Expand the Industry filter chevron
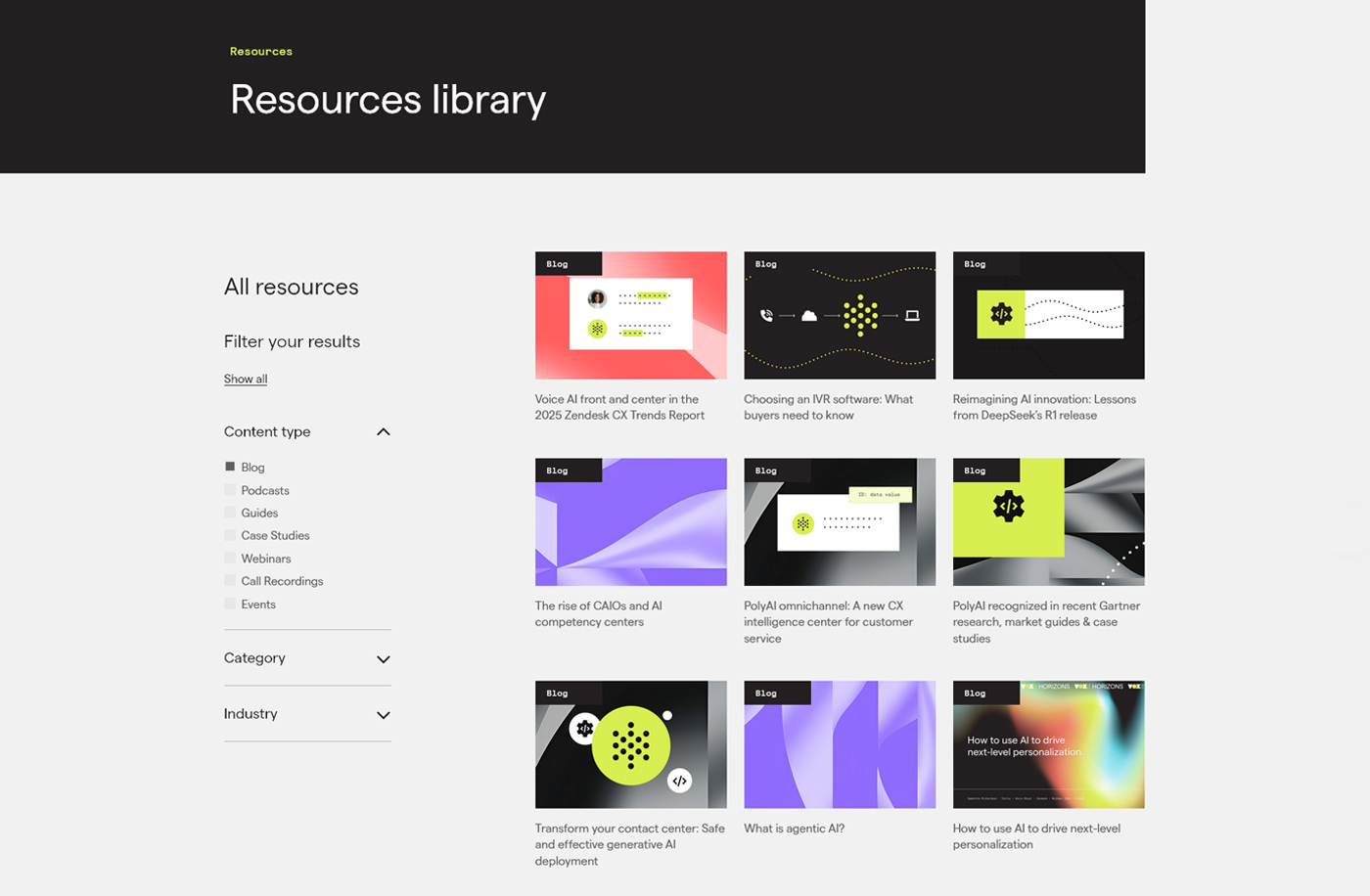 click(x=384, y=715)
